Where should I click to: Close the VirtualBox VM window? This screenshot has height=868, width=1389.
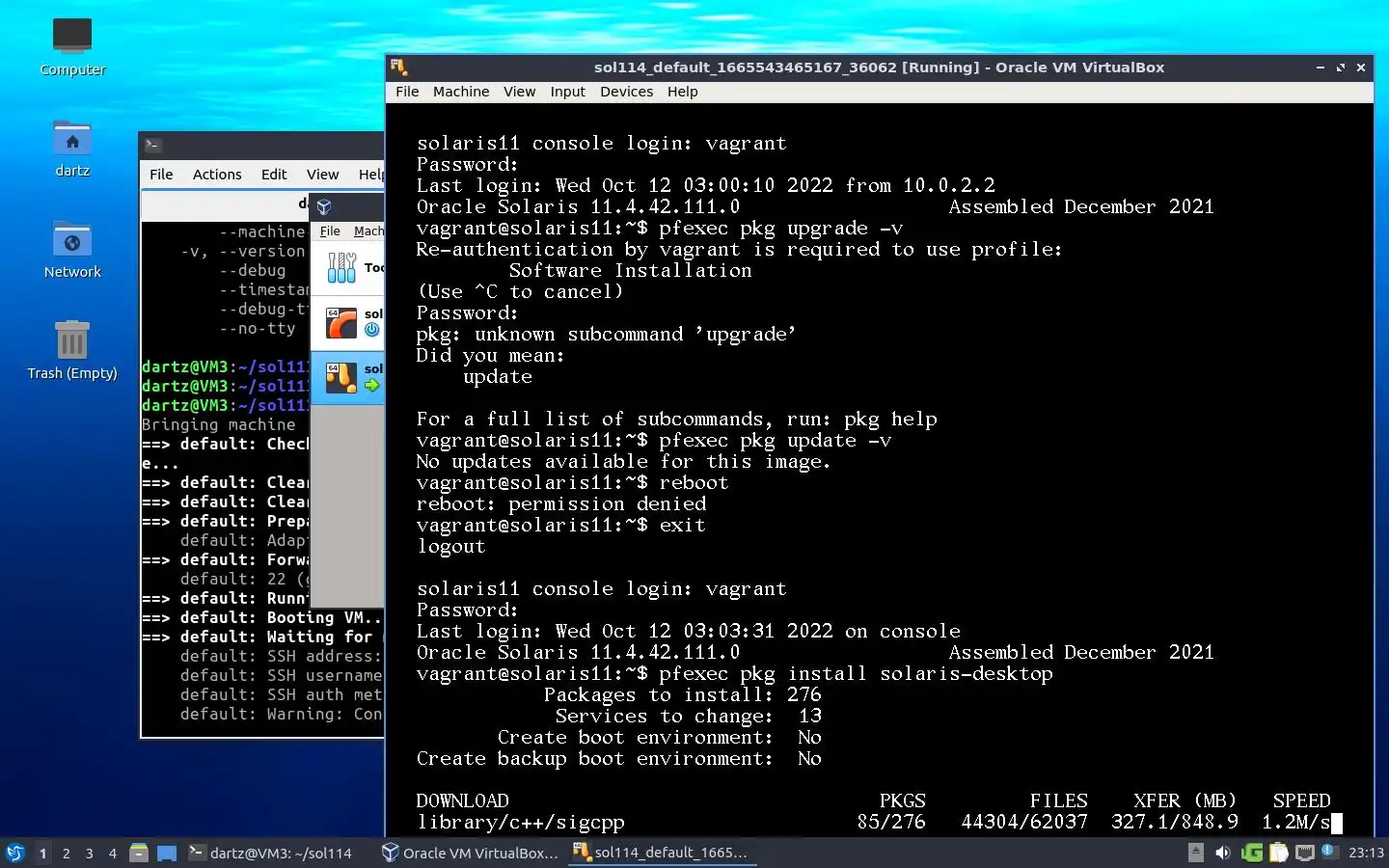[1361, 68]
